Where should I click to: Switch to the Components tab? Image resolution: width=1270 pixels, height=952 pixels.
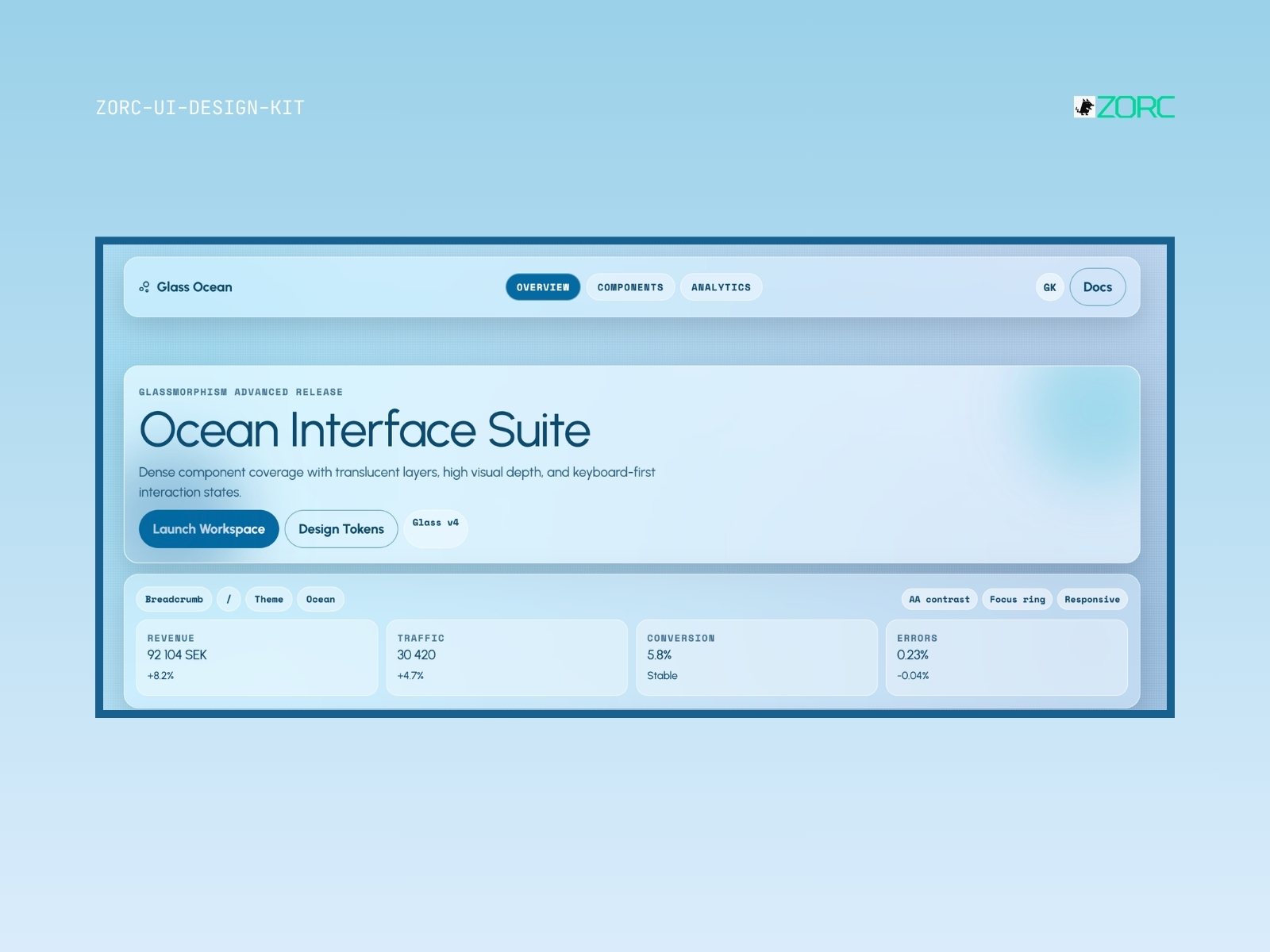(630, 287)
